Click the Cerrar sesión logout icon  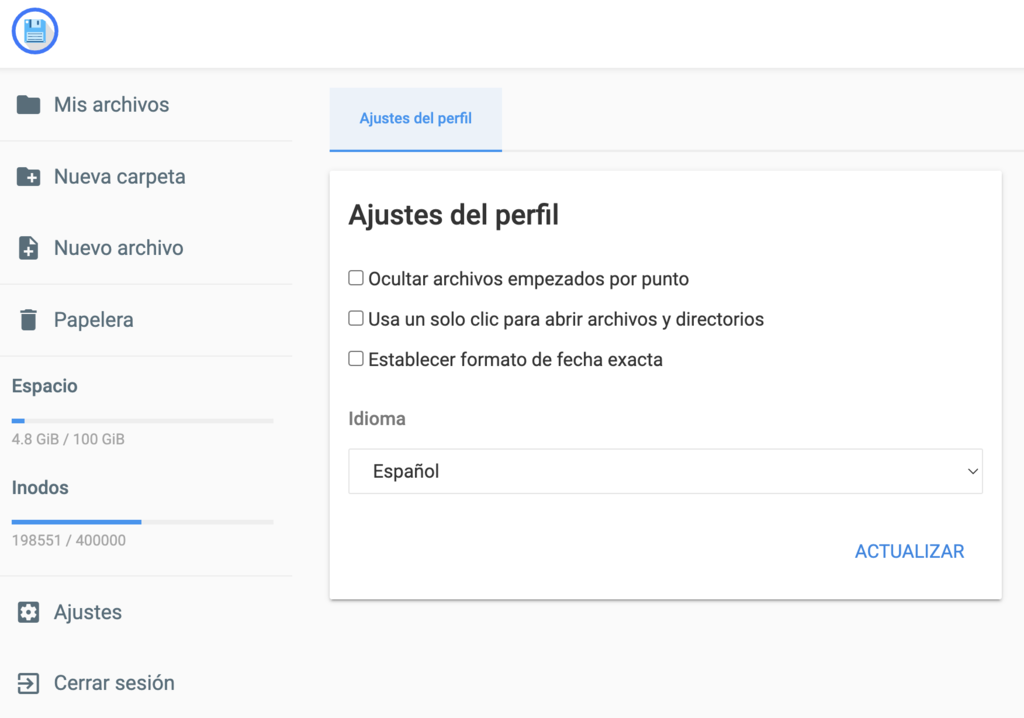[x=28, y=682]
